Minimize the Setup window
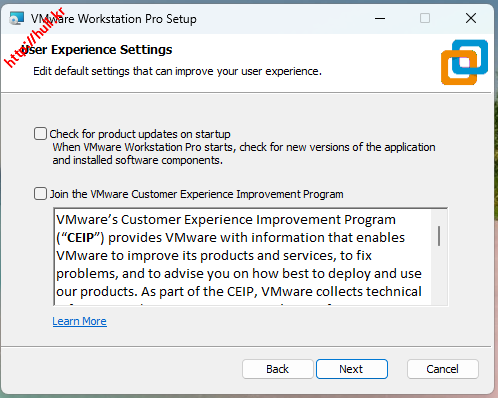Screen dimensions: 498x398 pyautogui.click(x=380, y=18)
